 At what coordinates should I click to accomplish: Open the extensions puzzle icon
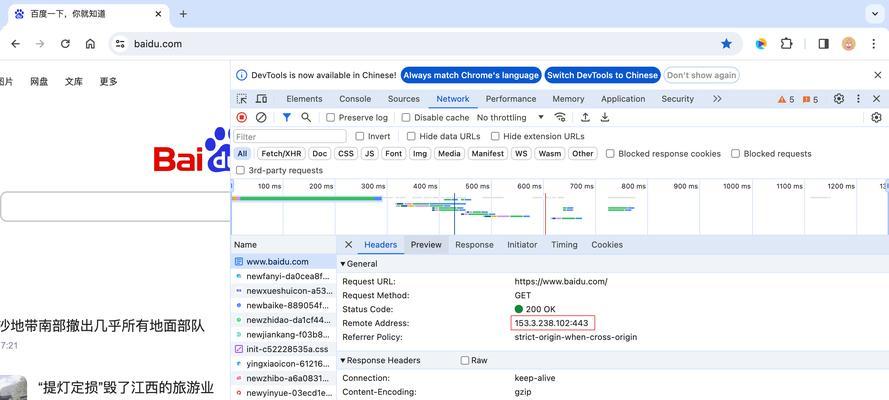[786, 44]
